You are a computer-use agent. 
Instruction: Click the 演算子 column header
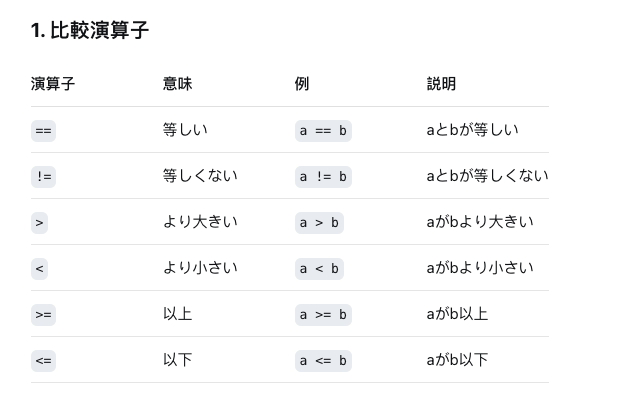click(x=53, y=84)
